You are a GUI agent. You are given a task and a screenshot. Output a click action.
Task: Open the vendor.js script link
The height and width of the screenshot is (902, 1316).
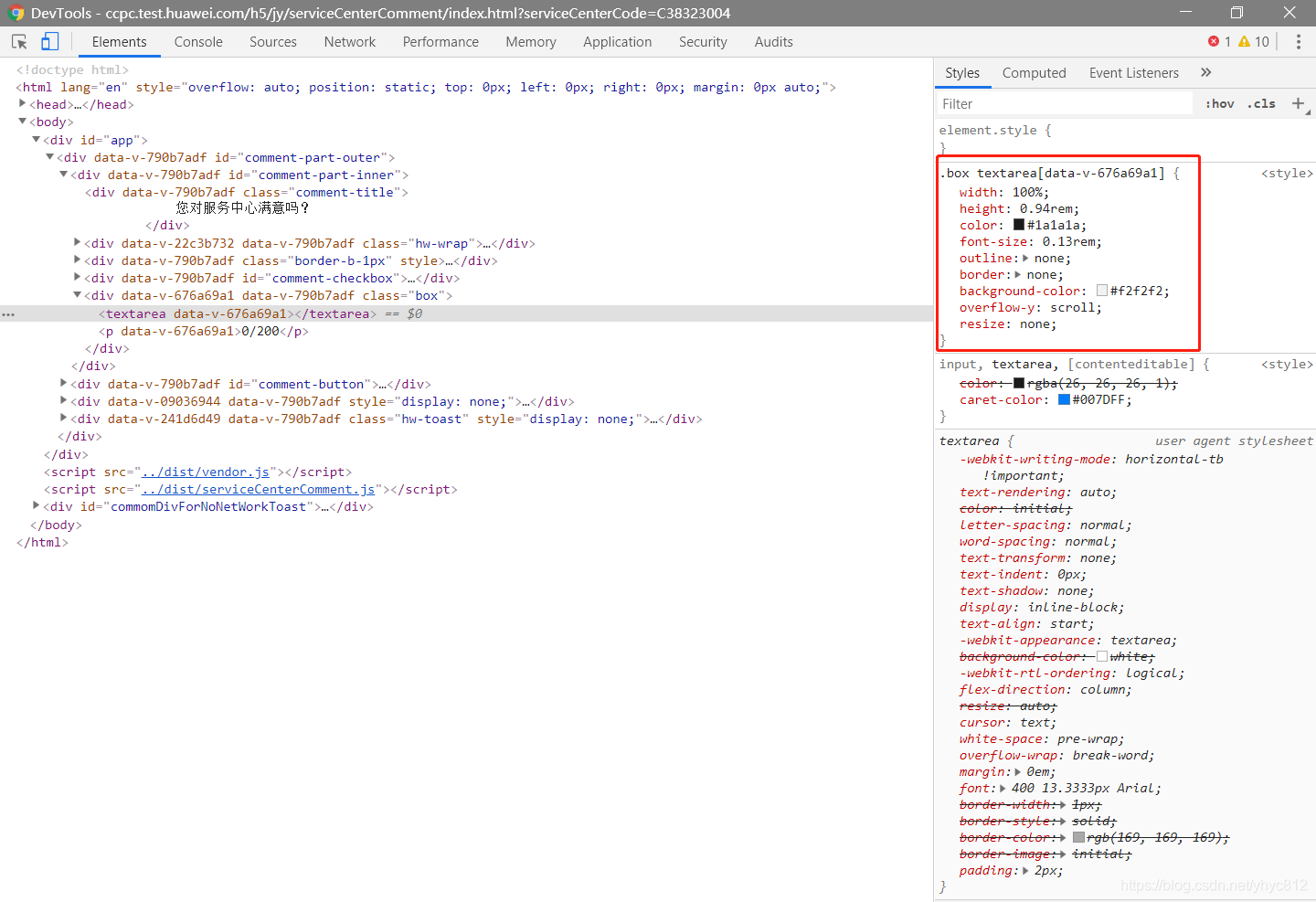click(206, 472)
